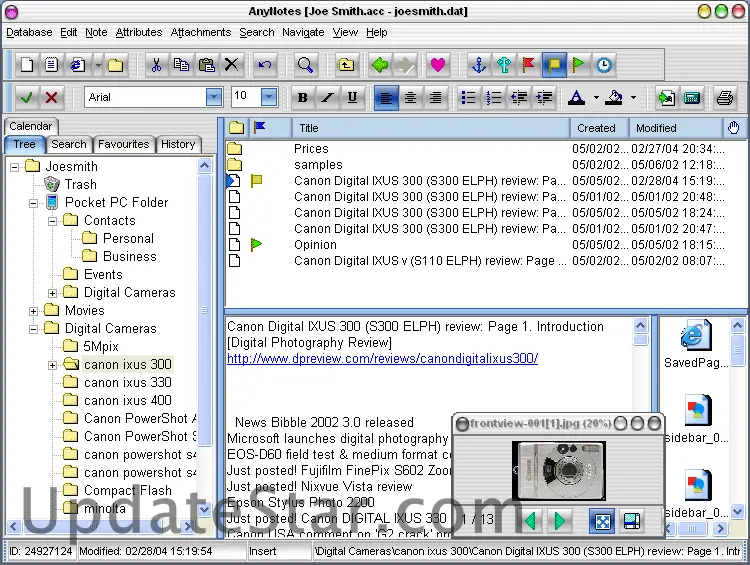Toggle numbered list
Viewport: 750px width, 565px height.
(x=494, y=98)
